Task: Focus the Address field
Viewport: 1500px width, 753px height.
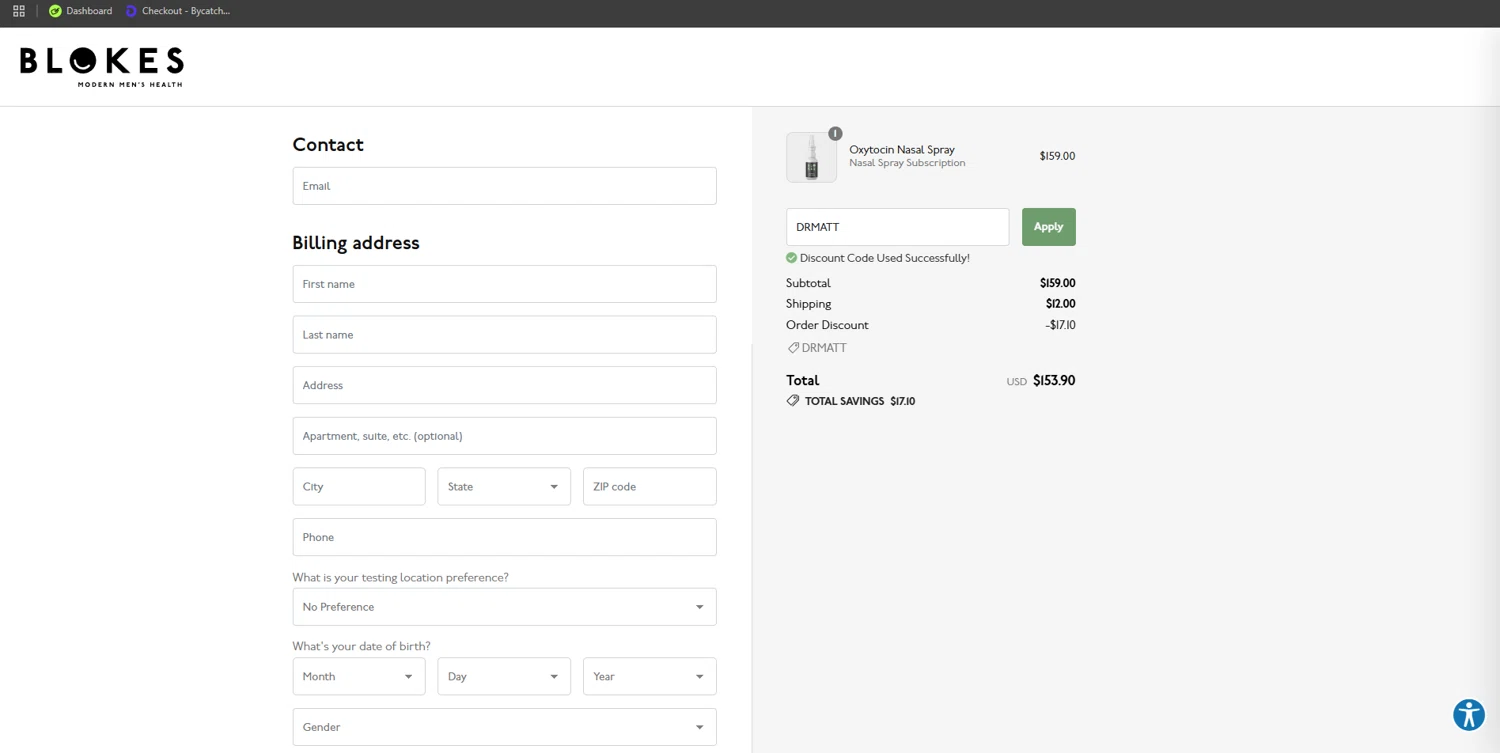Action: point(504,385)
